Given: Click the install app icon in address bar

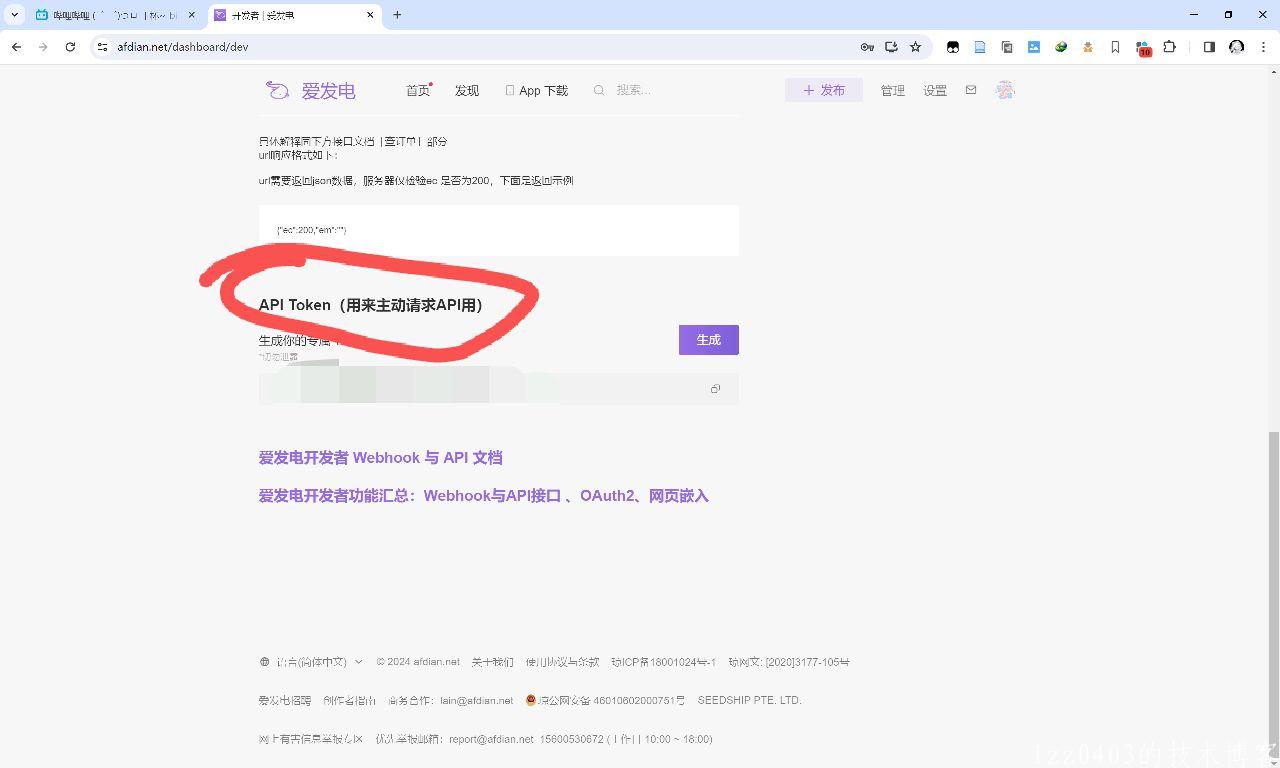Looking at the screenshot, I should click(891, 47).
